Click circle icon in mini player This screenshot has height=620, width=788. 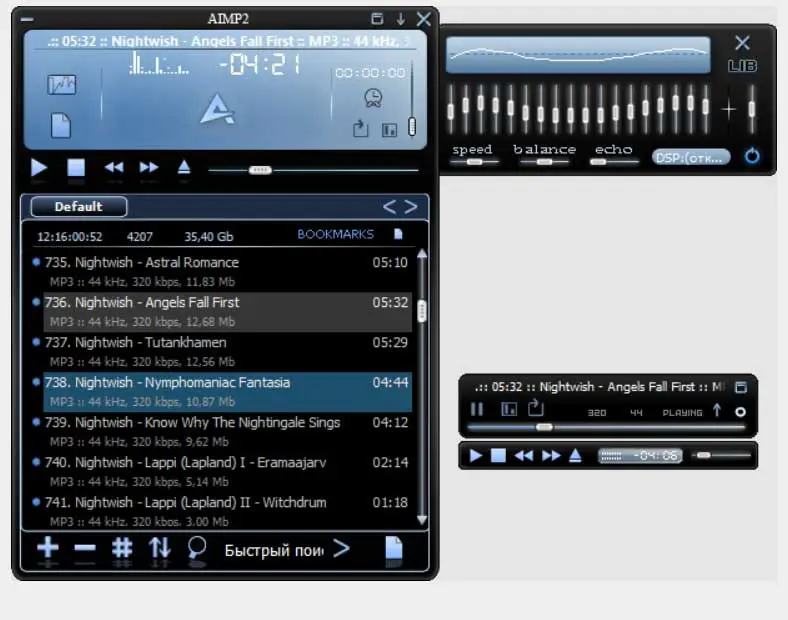click(x=740, y=412)
